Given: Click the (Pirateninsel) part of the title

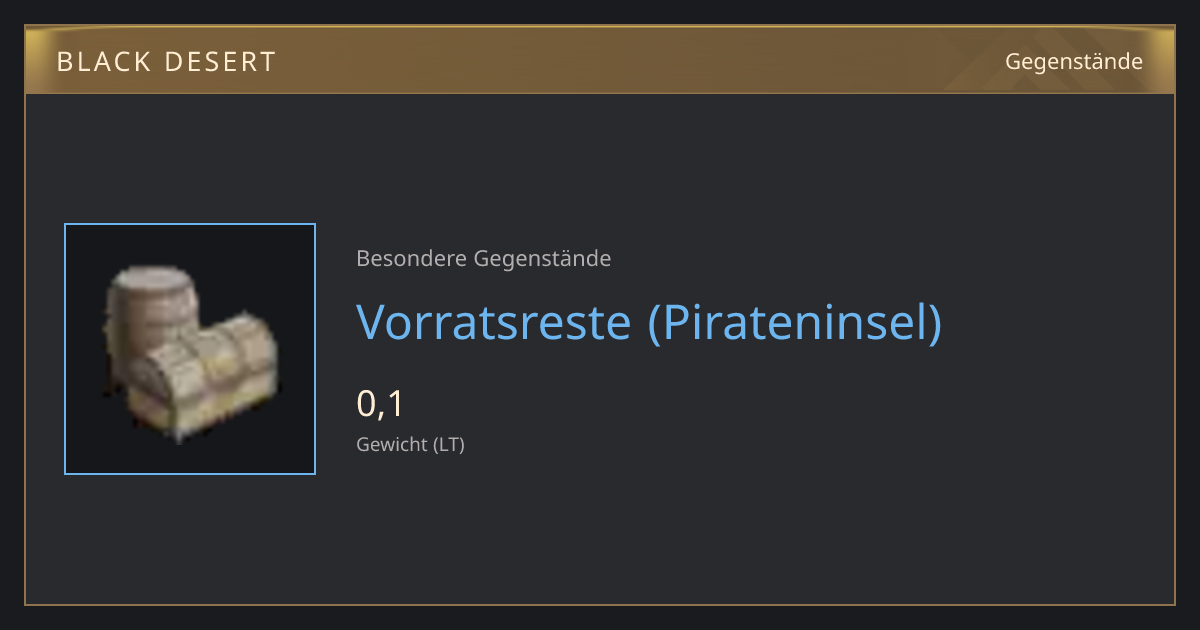Looking at the screenshot, I should (795, 323).
